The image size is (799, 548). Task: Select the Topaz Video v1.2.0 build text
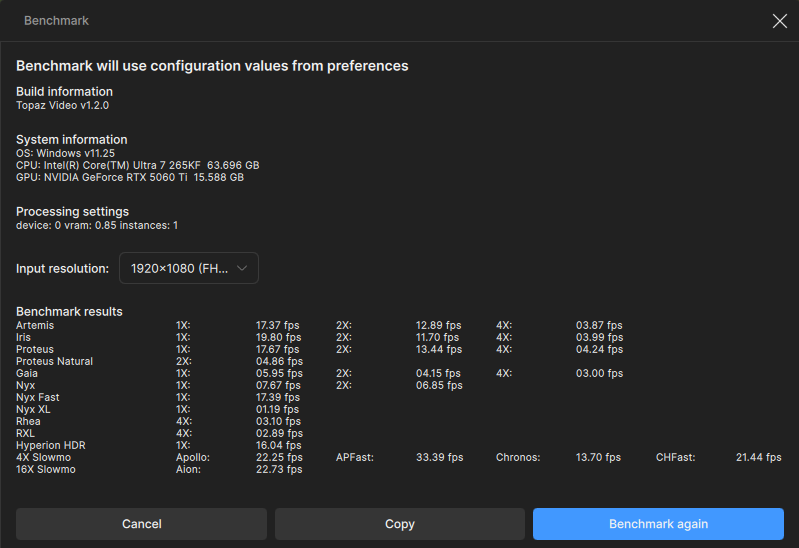click(62, 105)
